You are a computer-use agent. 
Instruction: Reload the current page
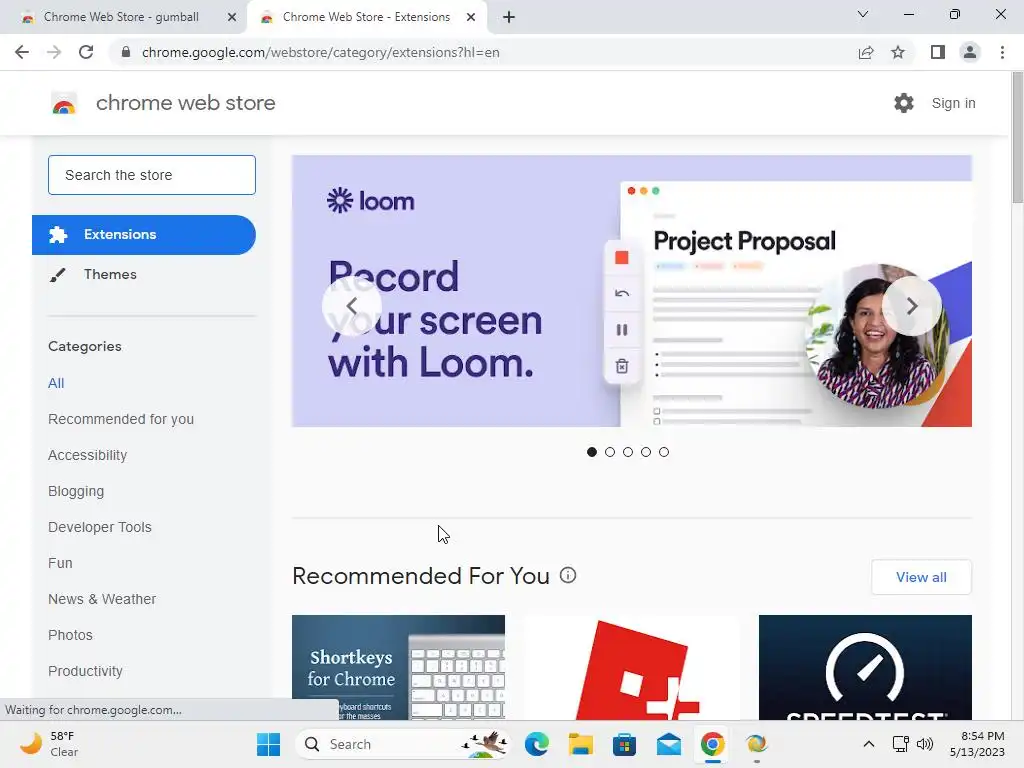pos(86,52)
